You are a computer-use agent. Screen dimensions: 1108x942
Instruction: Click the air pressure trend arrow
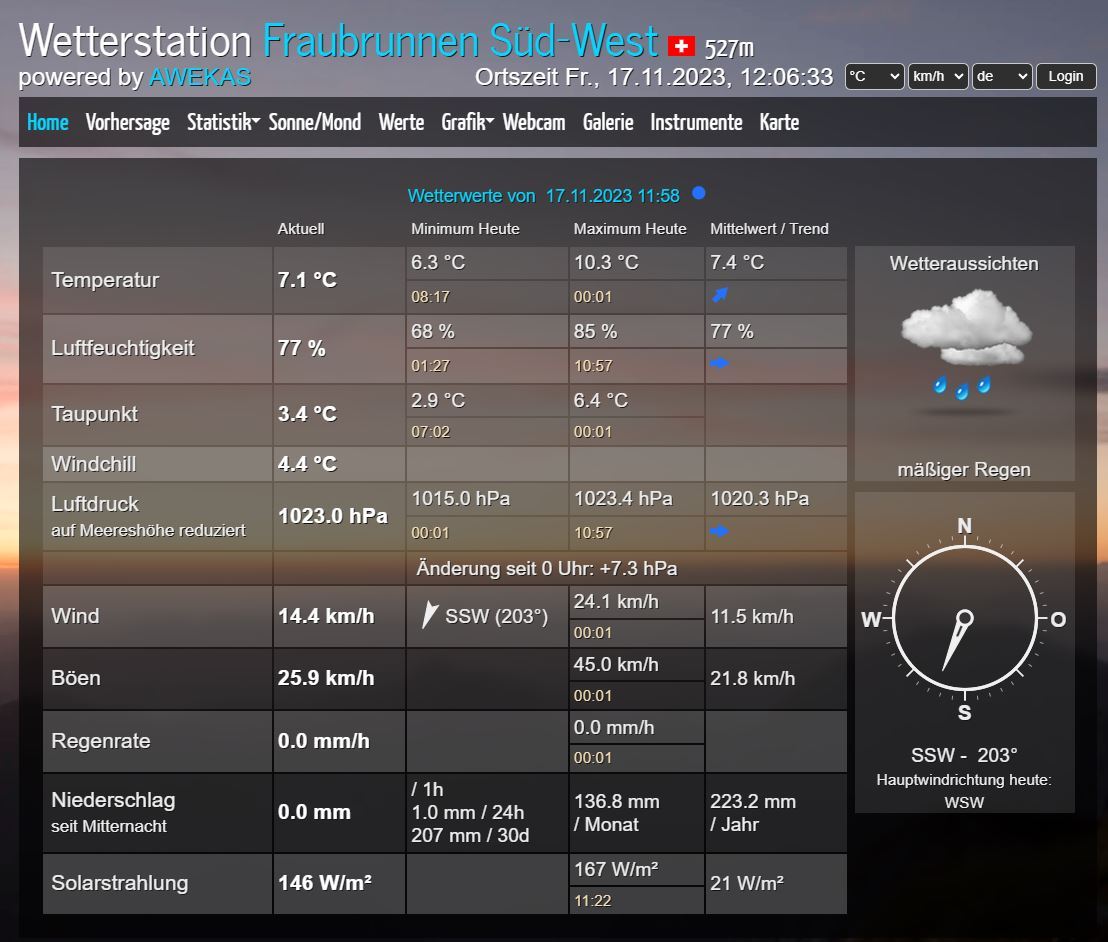pos(719,532)
